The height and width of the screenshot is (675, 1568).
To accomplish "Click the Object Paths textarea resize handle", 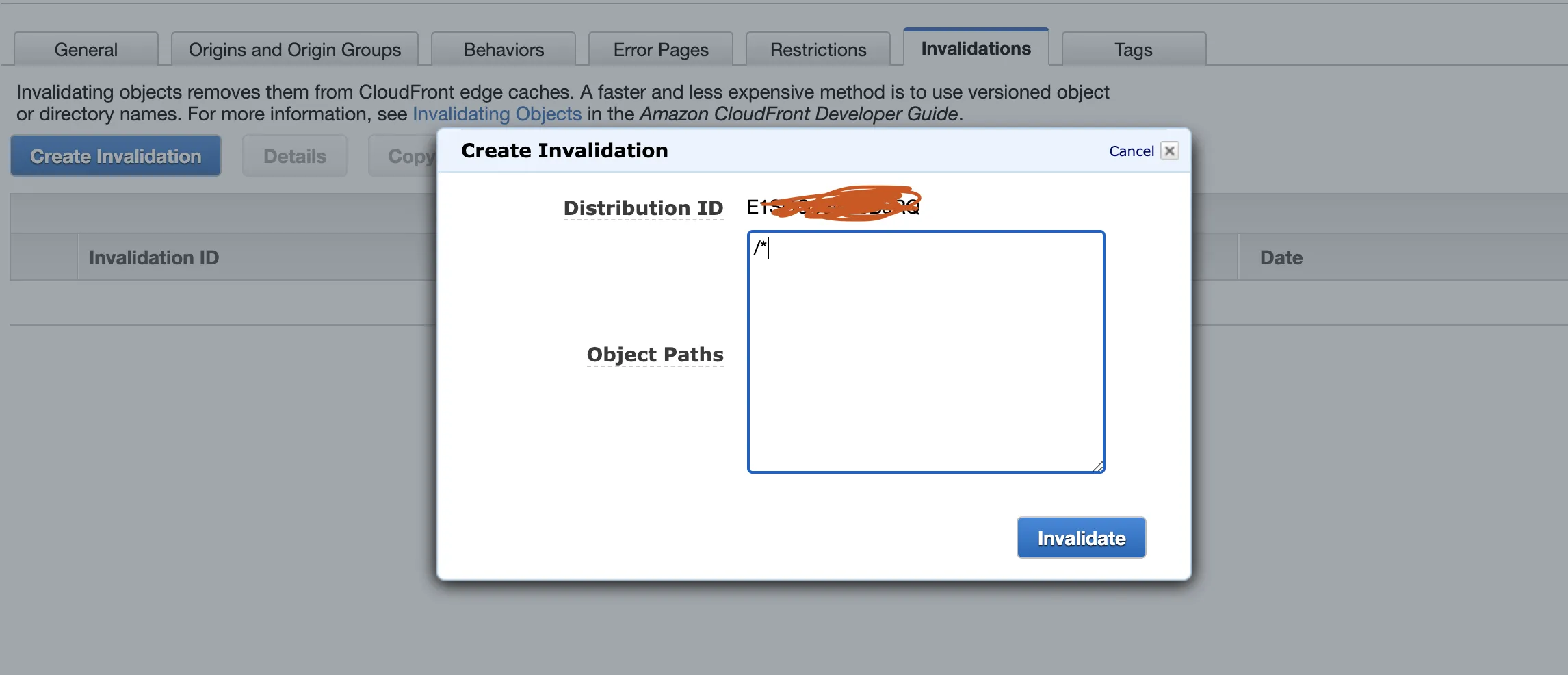I will click(x=1097, y=466).
